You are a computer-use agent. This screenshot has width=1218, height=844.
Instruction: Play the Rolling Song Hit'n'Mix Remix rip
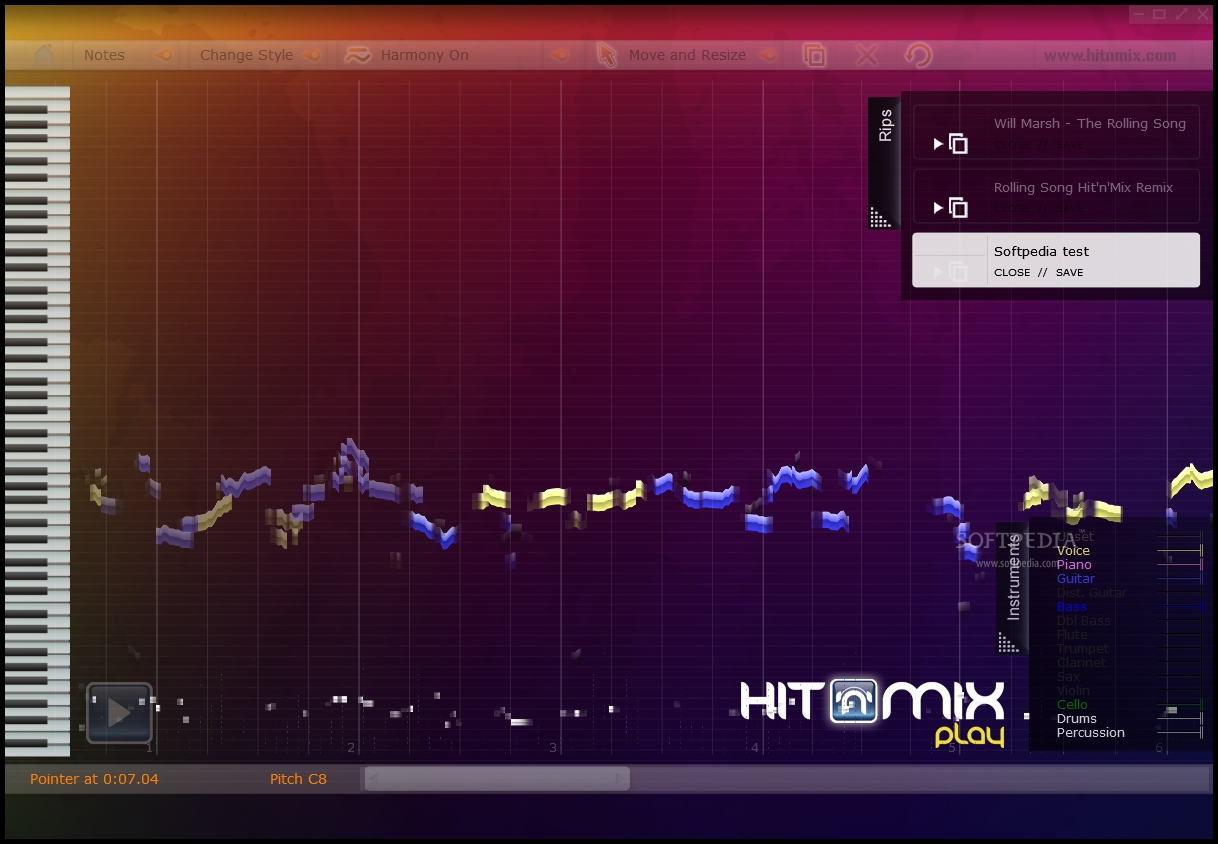pyautogui.click(x=938, y=208)
